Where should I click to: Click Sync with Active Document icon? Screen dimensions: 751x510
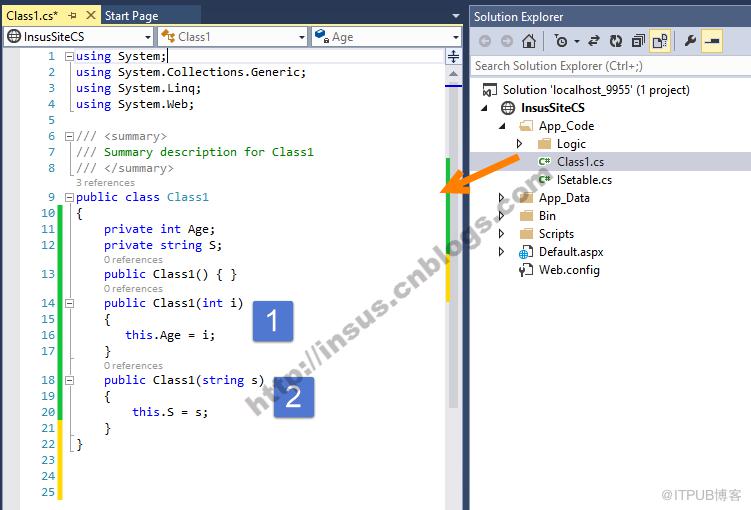(x=594, y=41)
